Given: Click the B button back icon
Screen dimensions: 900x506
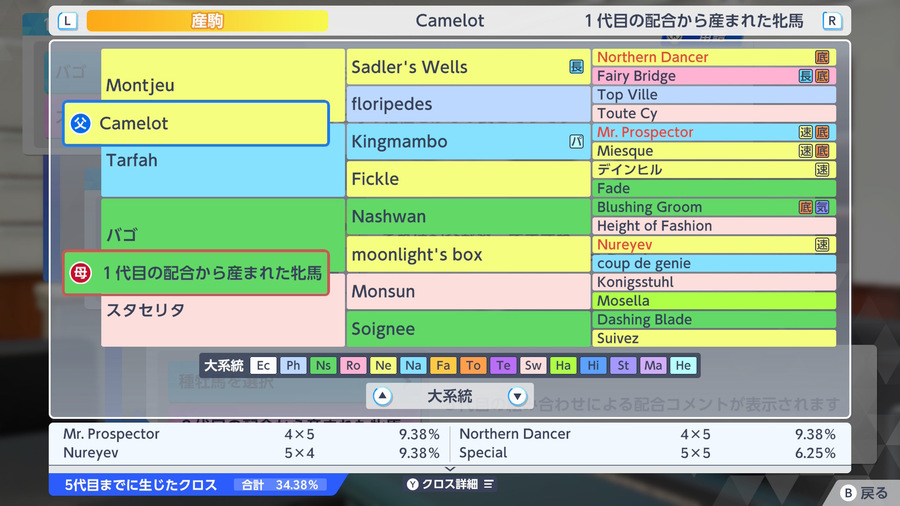Looking at the screenshot, I should tap(848, 493).
